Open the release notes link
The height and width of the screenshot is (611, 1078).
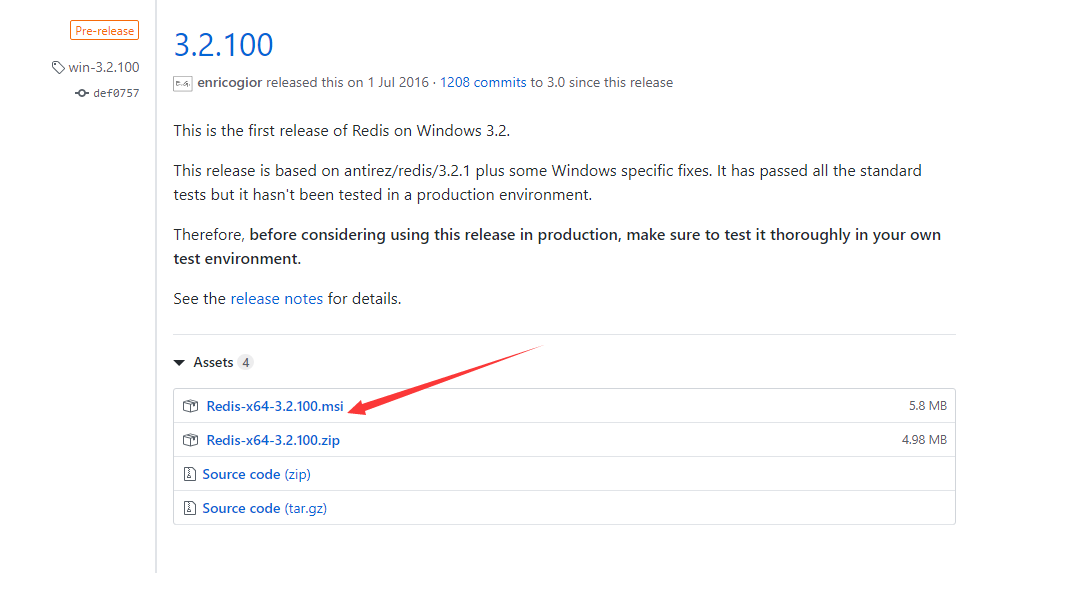click(276, 299)
